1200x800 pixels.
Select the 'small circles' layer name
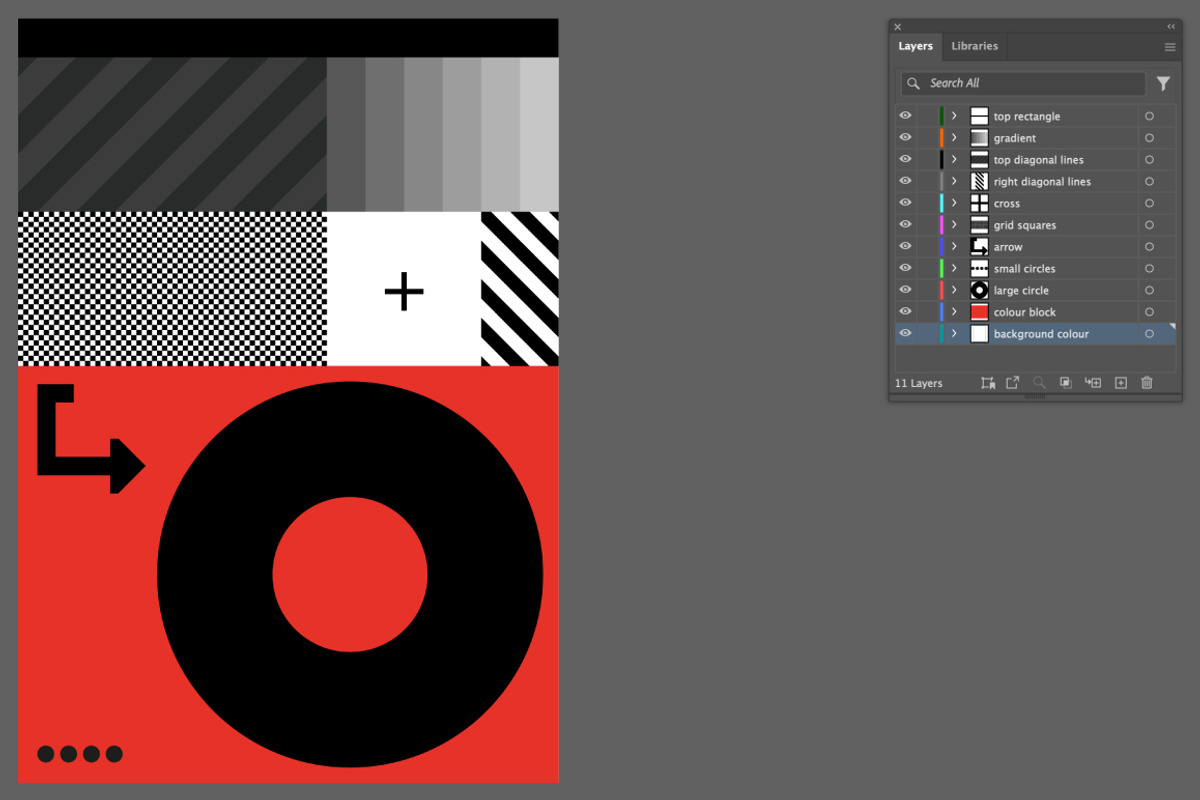[x=1025, y=269]
